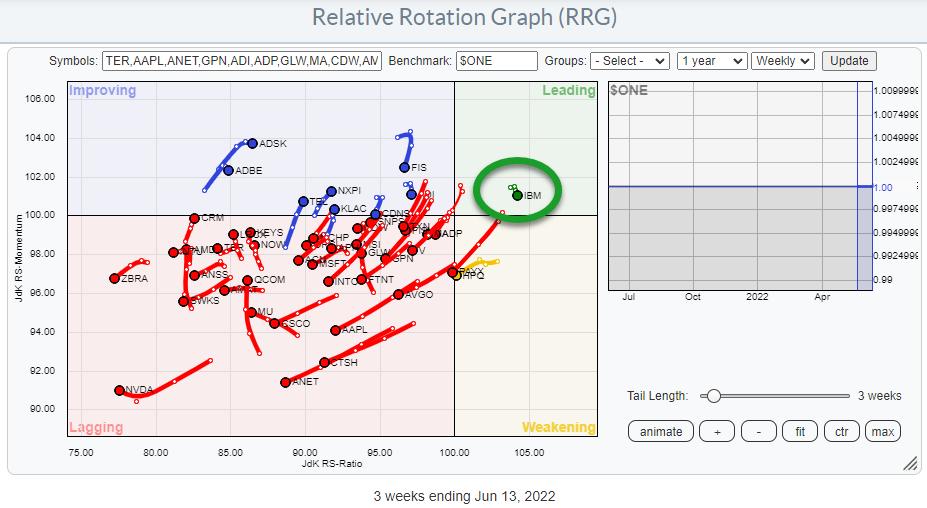Image resolution: width=927 pixels, height=508 pixels.
Task: Click the minus zoom-out button
Action: (759, 432)
